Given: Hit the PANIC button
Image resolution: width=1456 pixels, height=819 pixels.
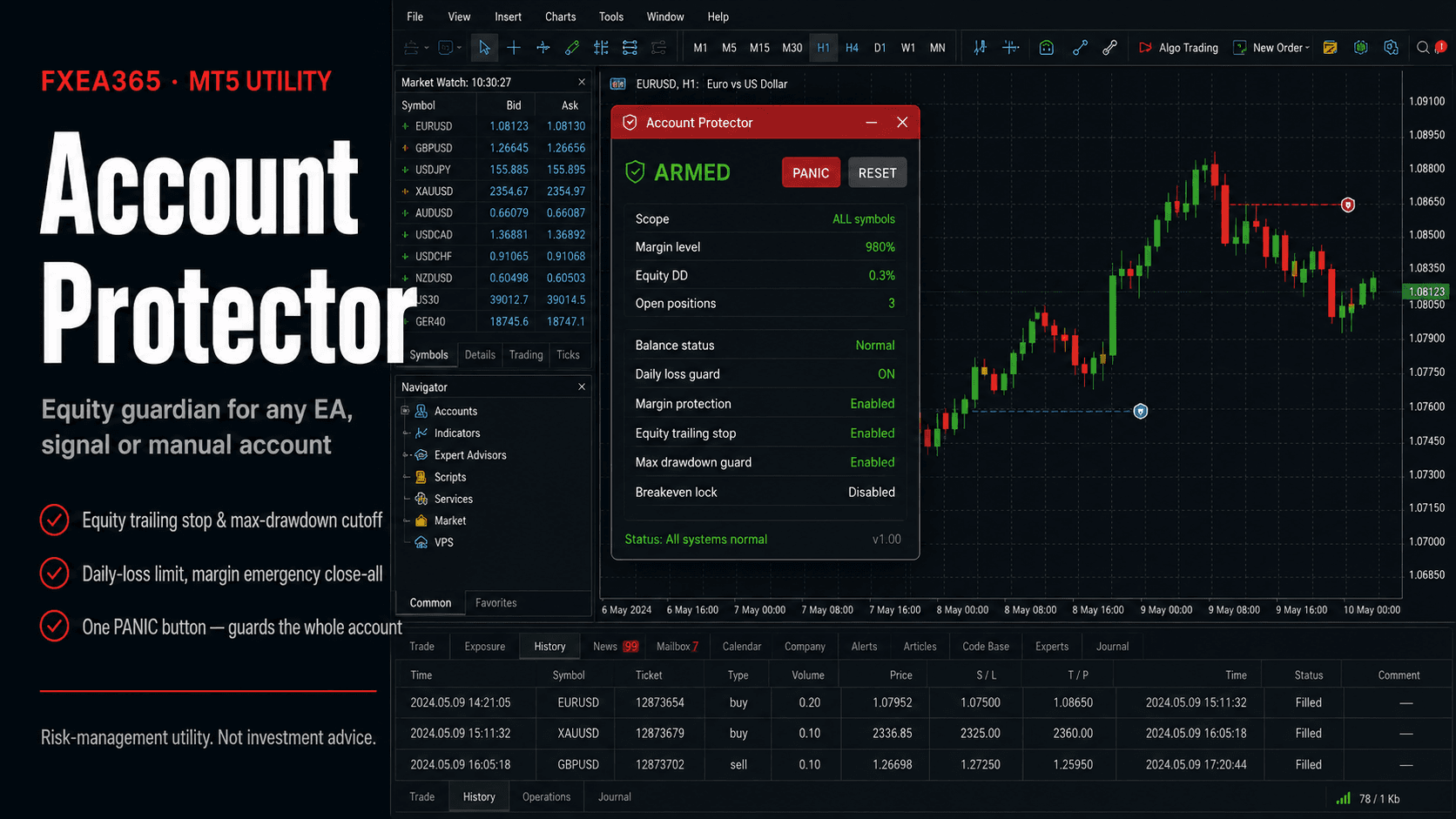Looking at the screenshot, I should [811, 172].
